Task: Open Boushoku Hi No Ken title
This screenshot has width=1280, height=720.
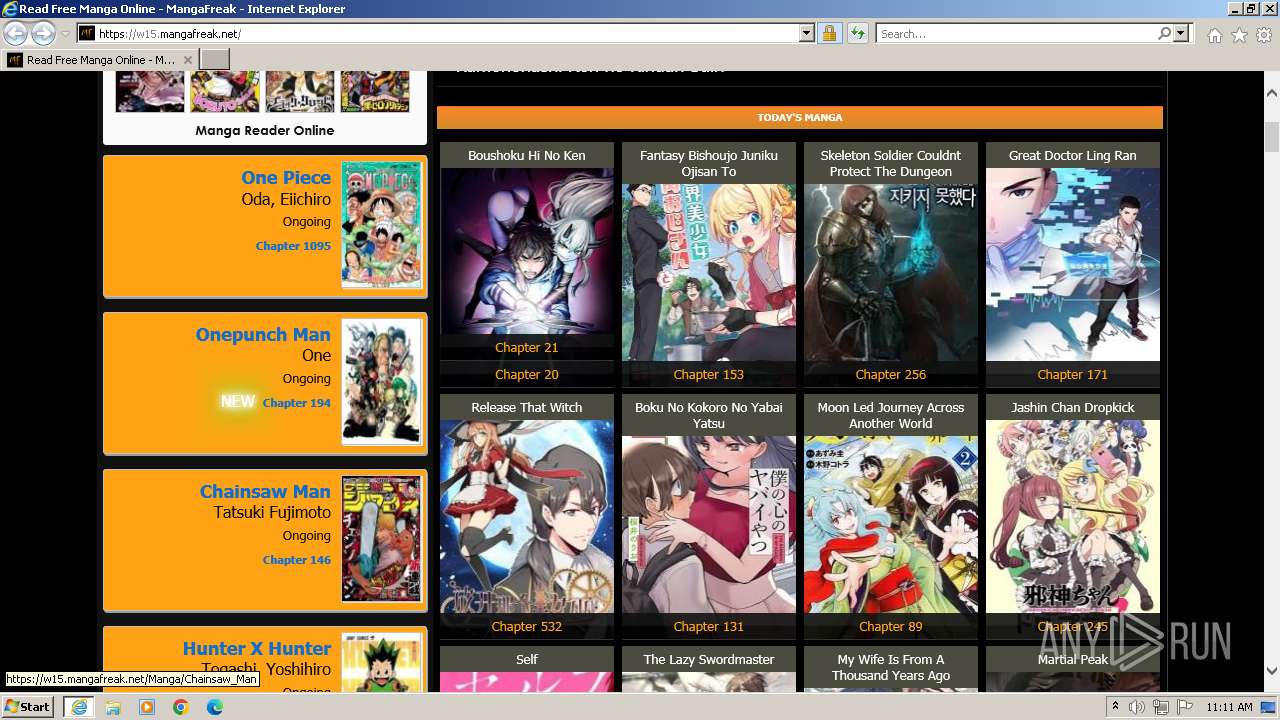Action: [527, 156]
